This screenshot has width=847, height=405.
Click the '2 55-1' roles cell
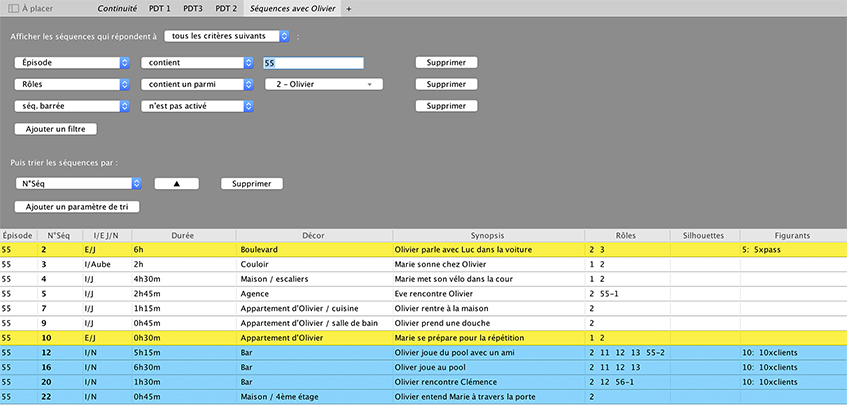tap(627, 294)
